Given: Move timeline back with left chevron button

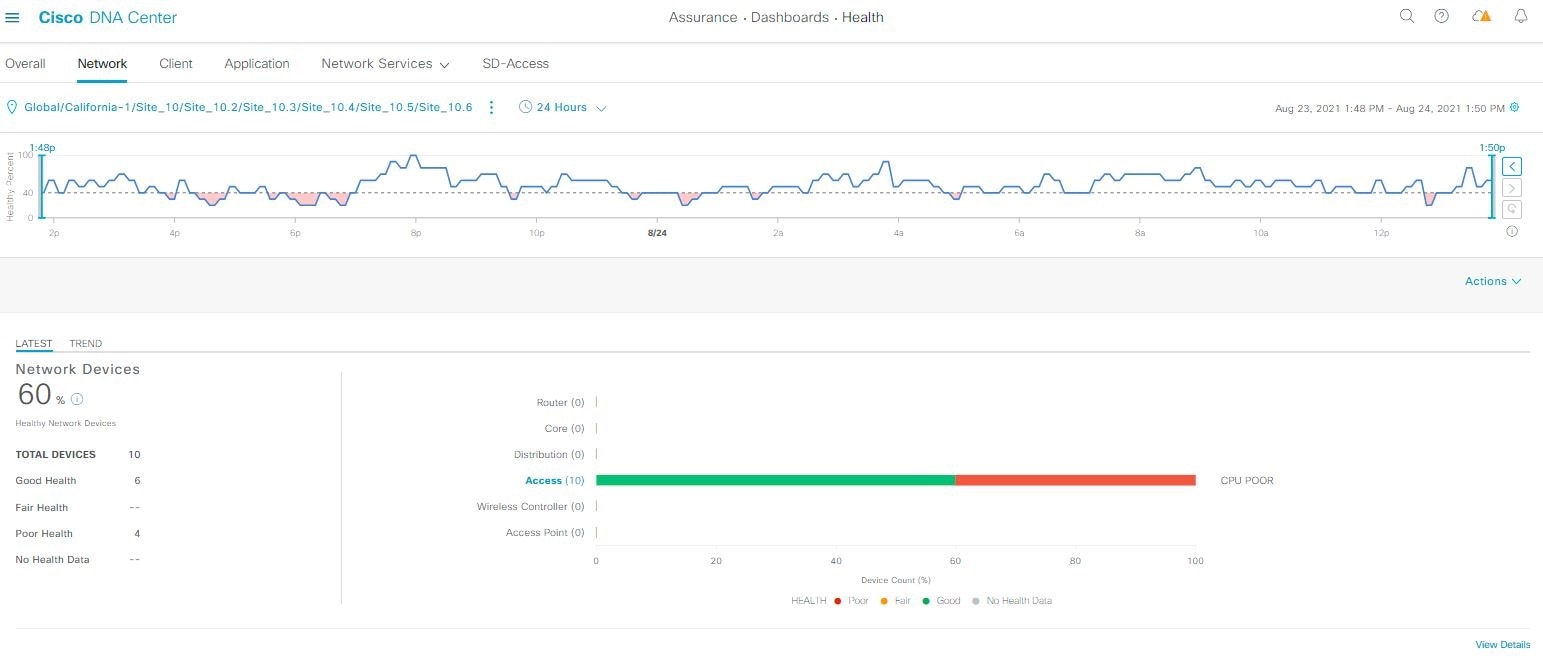Looking at the screenshot, I should 1512,166.
